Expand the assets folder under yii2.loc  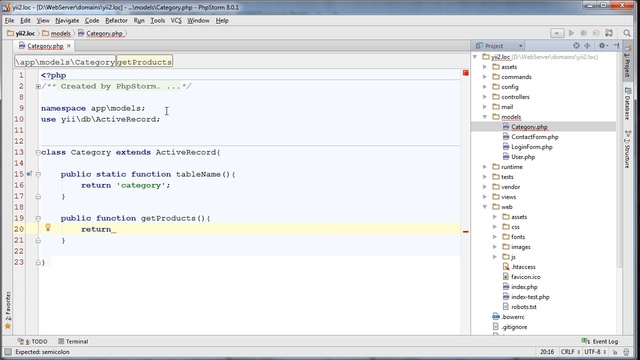(x=485, y=67)
